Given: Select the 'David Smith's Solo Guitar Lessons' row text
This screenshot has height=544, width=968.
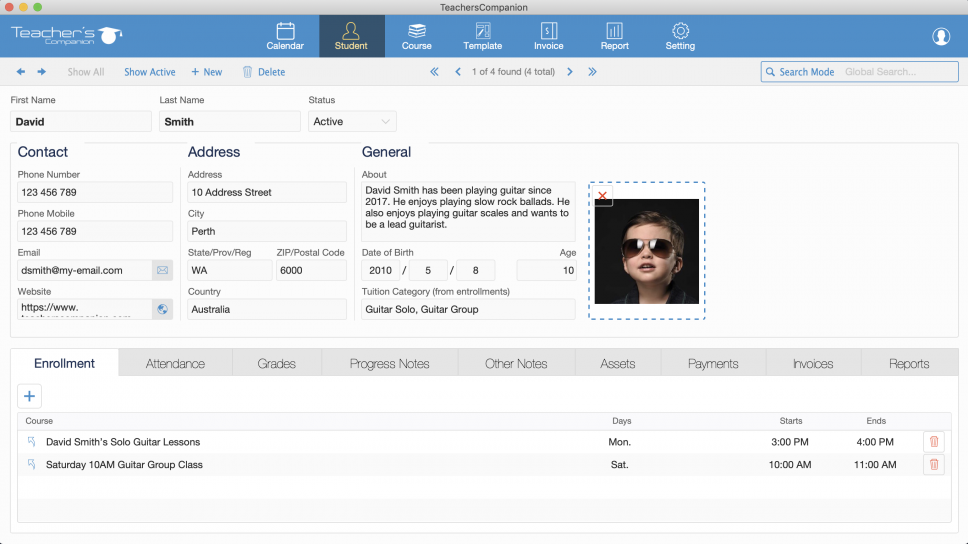Looking at the screenshot, I should tap(123, 441).
